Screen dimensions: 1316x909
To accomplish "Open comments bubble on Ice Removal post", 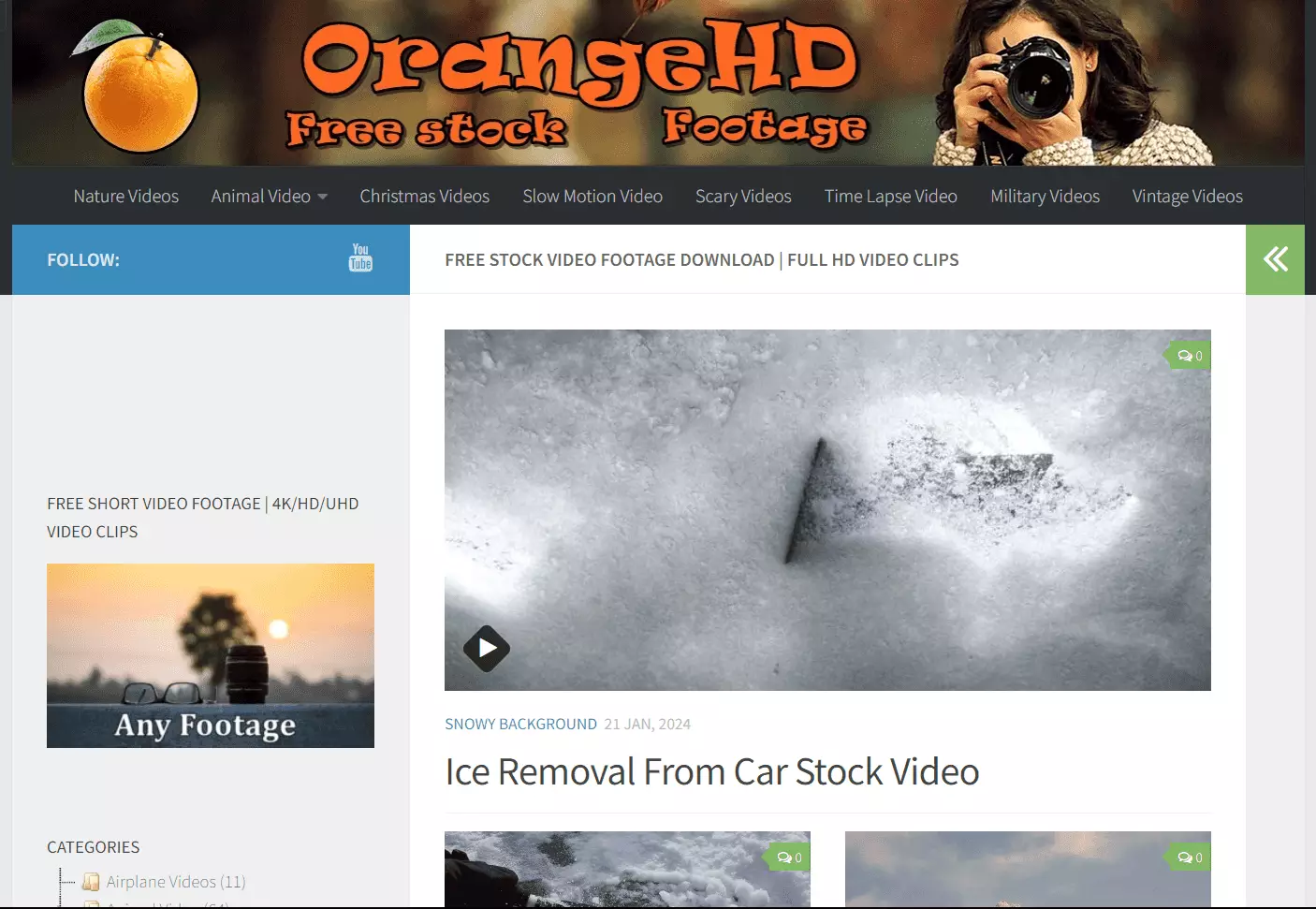I will click(1189, 356).
